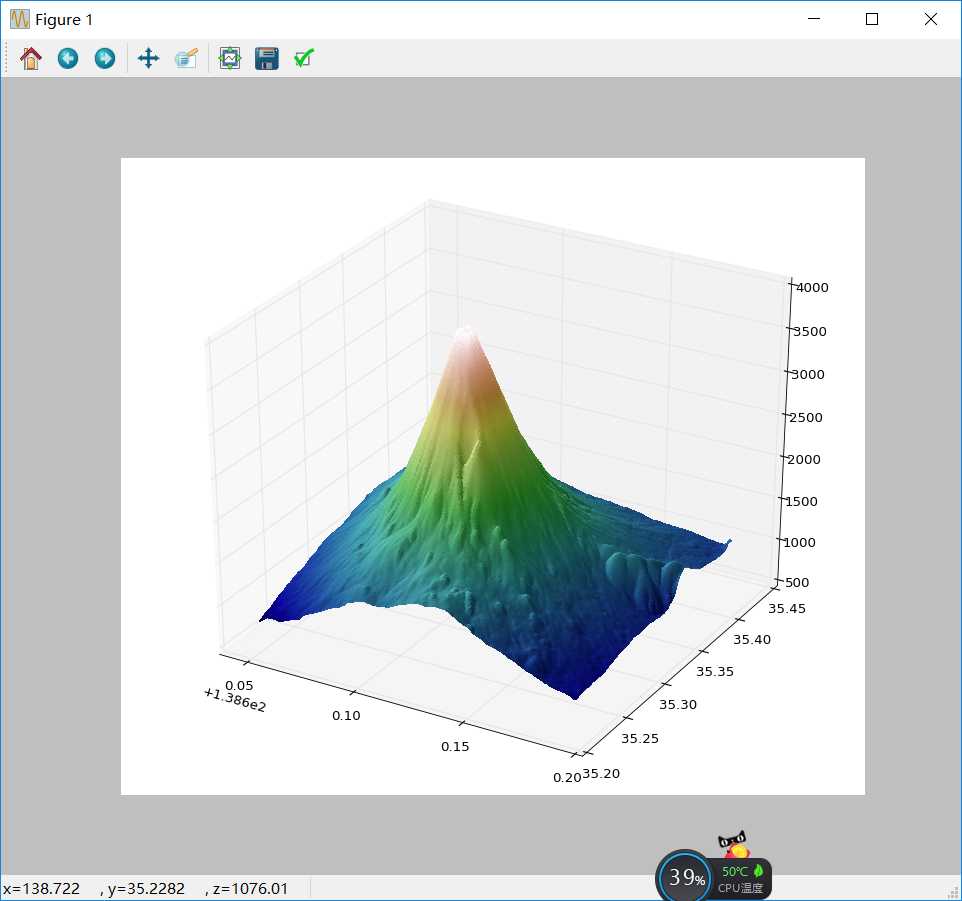Click the 39% CPU usage circle

tap(686, 878)
